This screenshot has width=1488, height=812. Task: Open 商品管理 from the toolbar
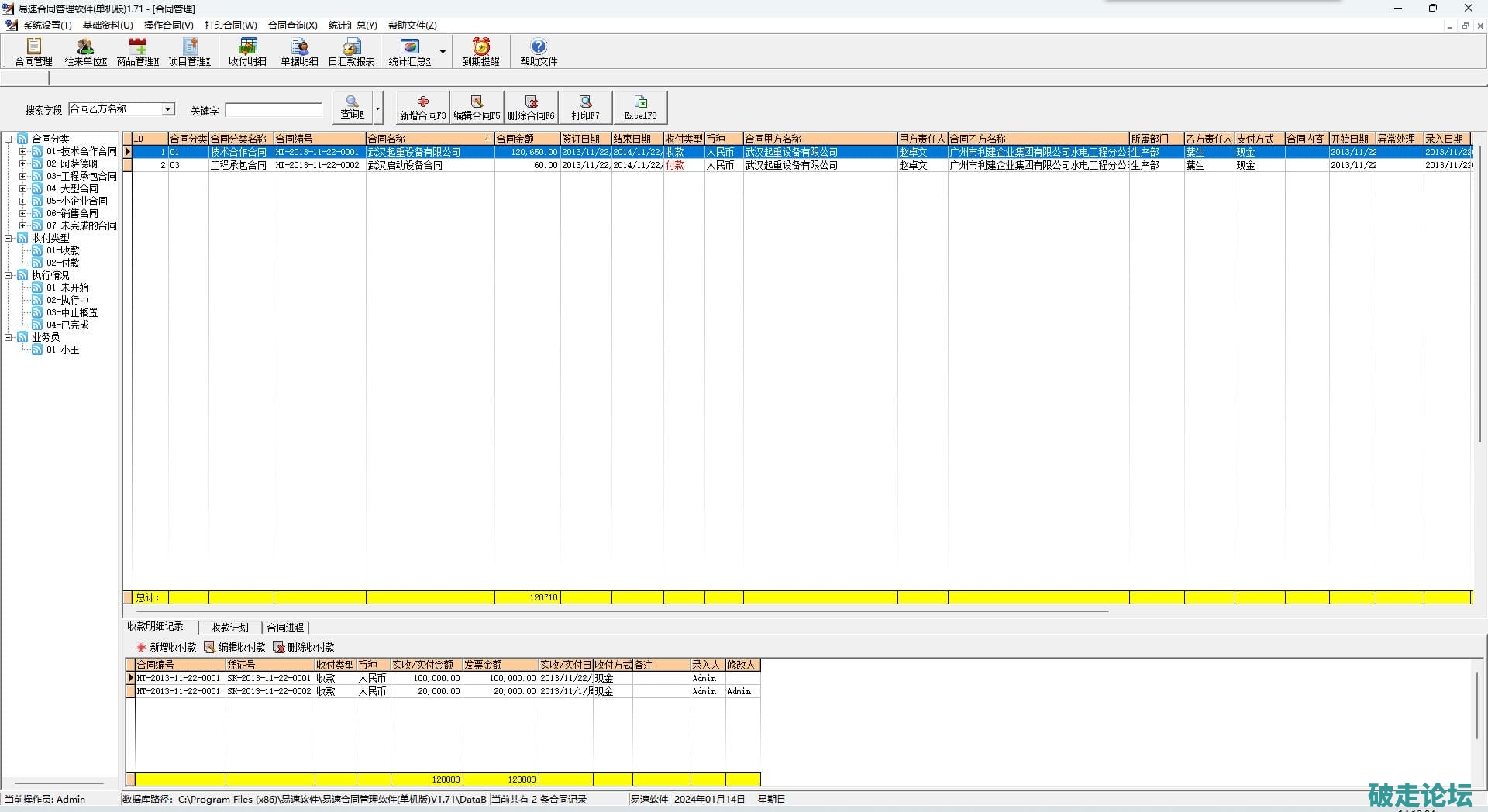[137, 52]
